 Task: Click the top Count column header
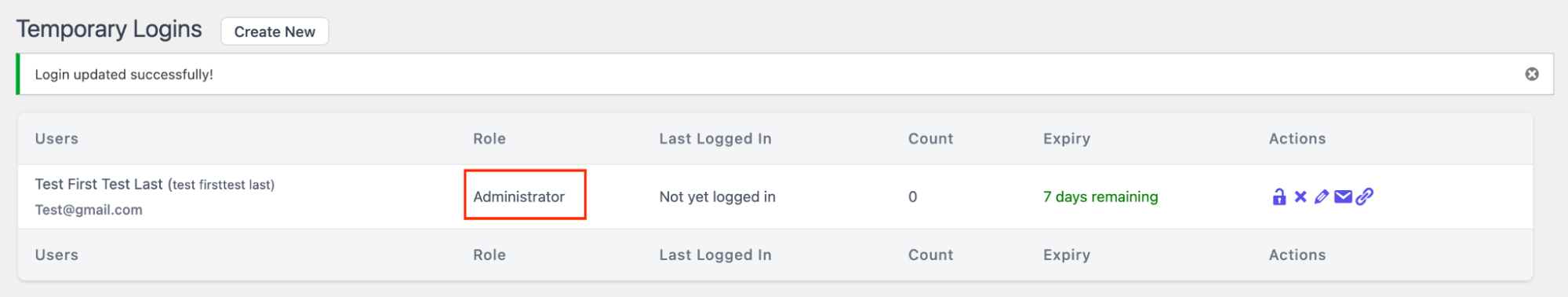[931, 138]
